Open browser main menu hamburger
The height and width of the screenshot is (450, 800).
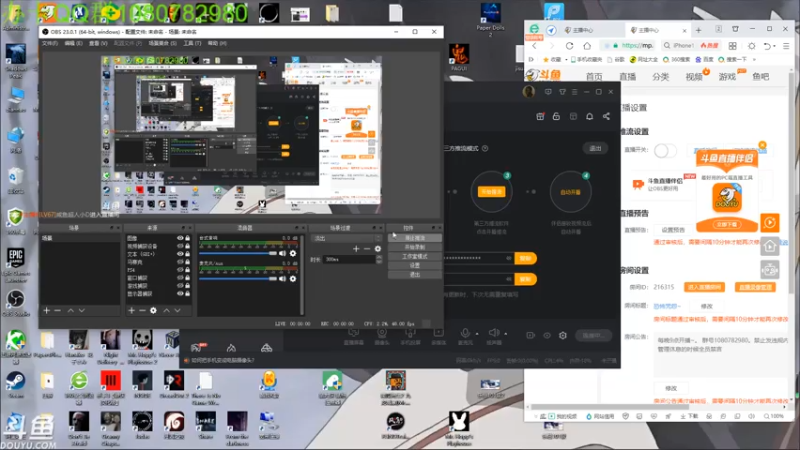click(x=786, y=46)
